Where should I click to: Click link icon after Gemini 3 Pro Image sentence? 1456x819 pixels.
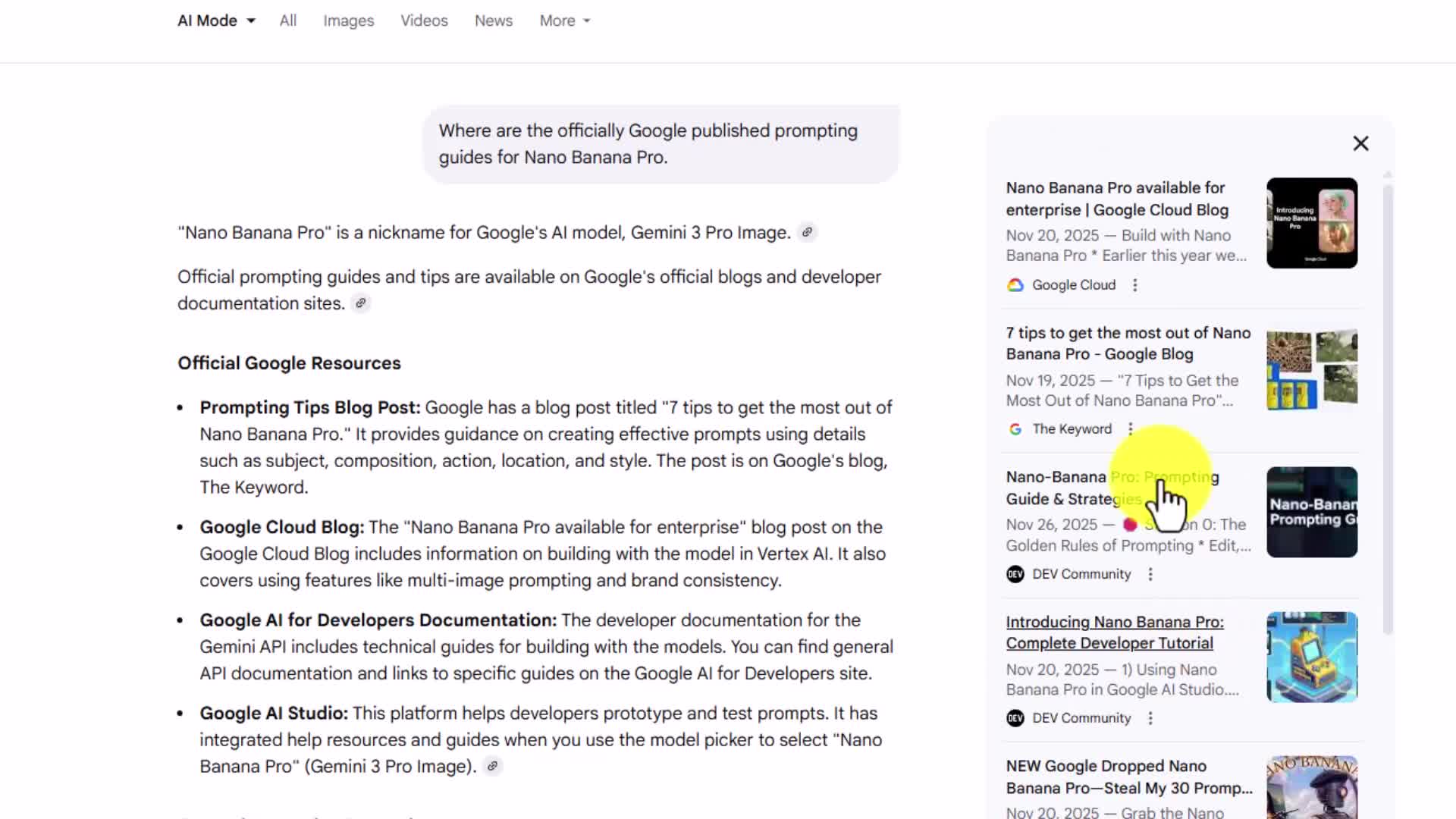pos(808,232)
